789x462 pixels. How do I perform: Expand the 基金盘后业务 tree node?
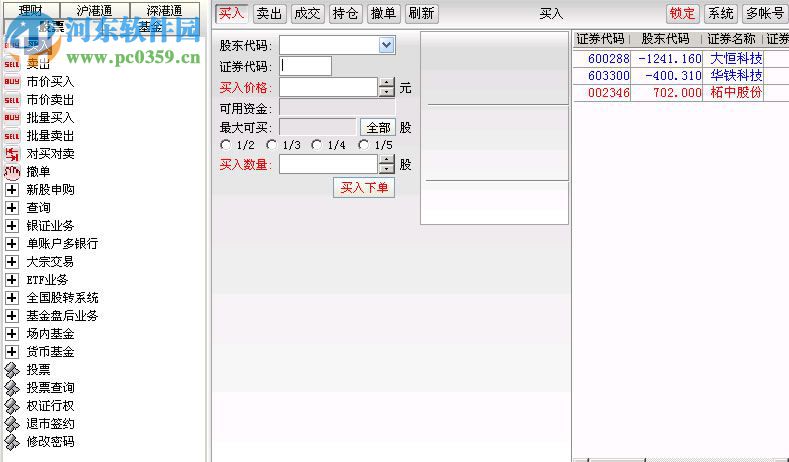pos(12,316)
